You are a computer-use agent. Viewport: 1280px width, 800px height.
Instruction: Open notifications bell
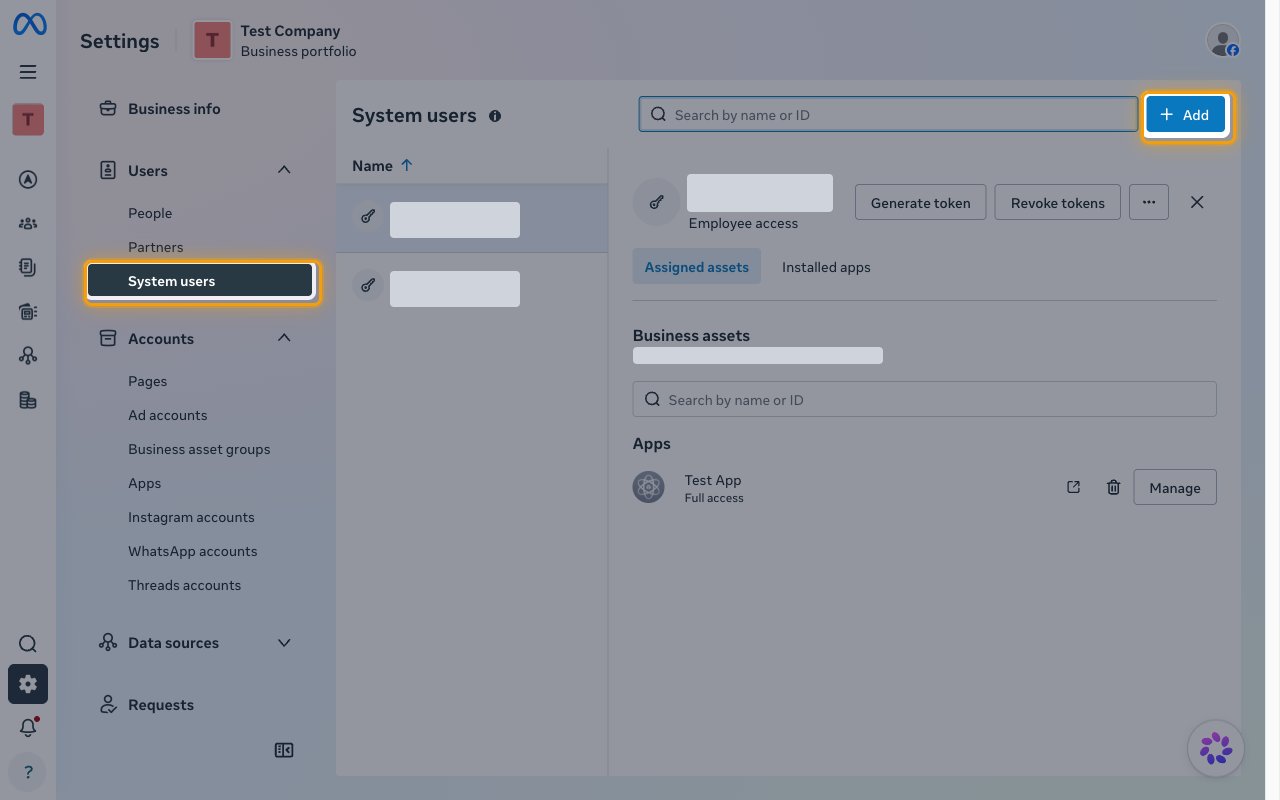[x=28, y=728]
